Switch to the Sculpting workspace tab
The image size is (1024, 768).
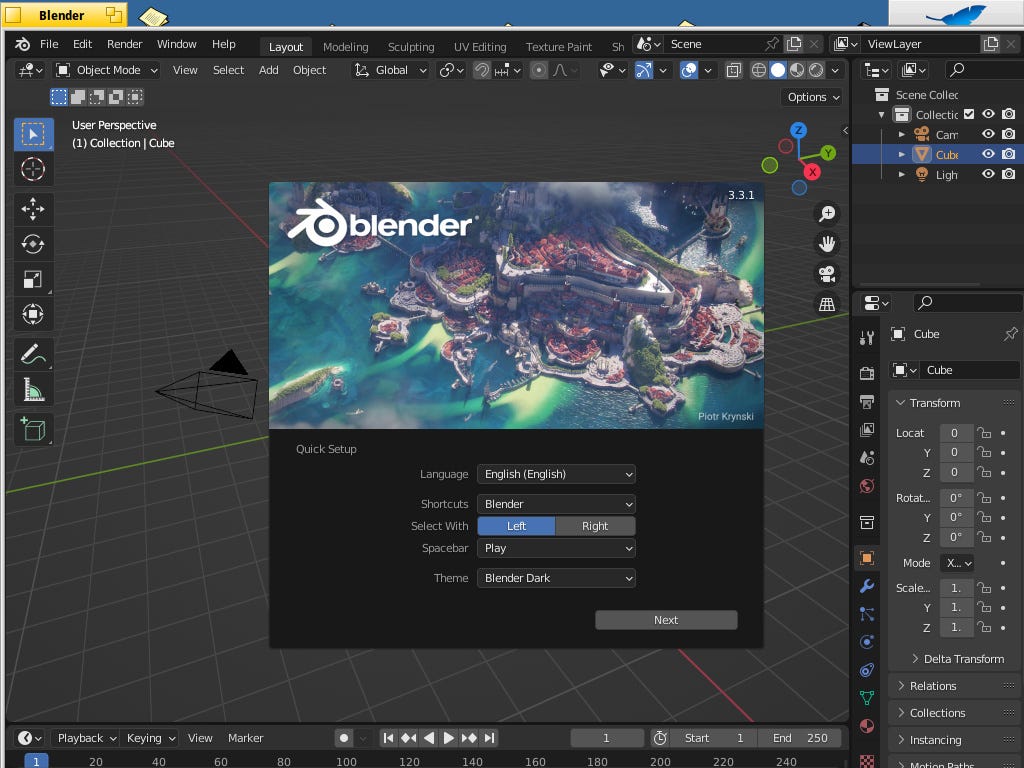(x=411, y=47)
